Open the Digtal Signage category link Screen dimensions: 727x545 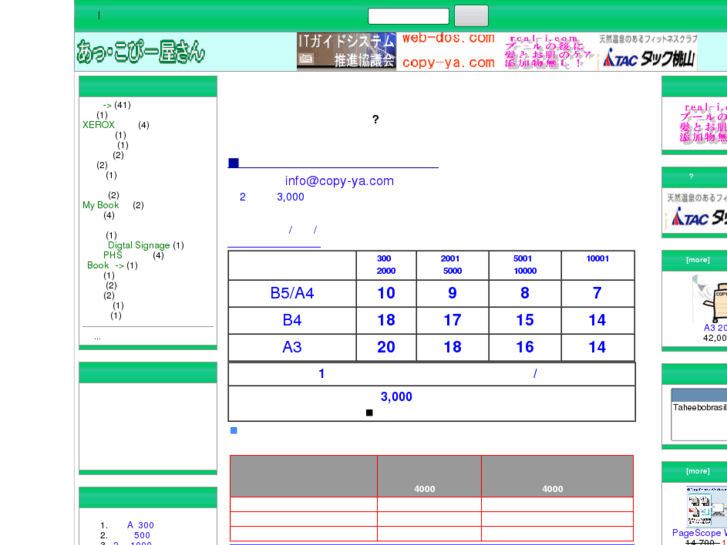(139, 245)
